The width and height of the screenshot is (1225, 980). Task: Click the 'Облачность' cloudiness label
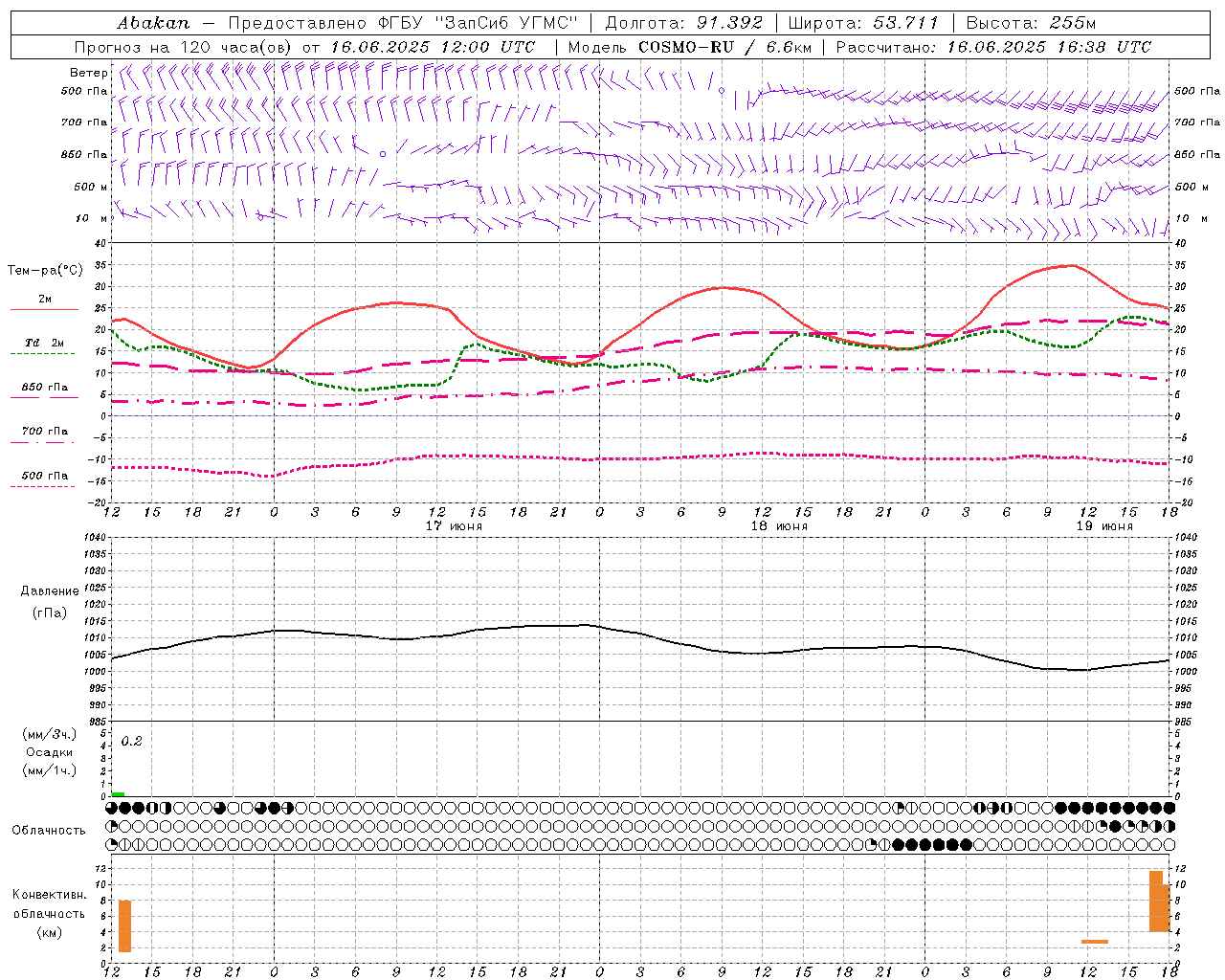(x=48, y=831)
